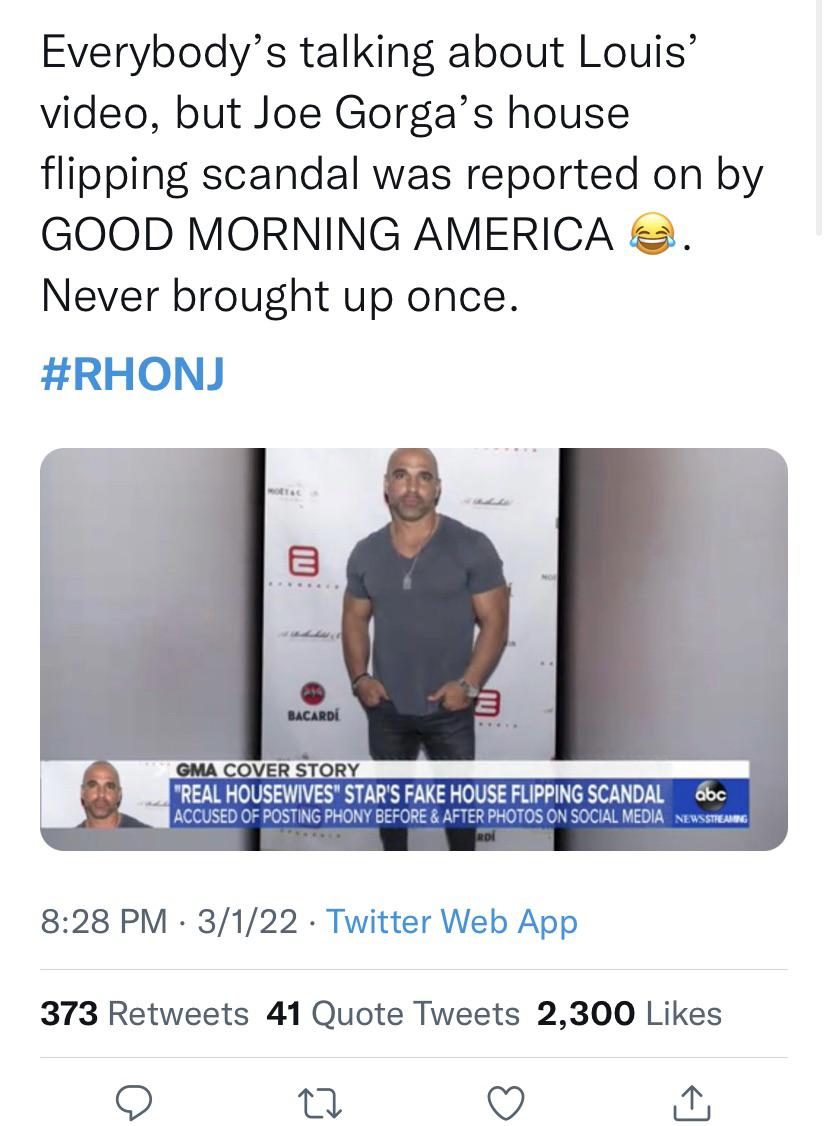Click the "GOOD MORNING AMERICA" tweet text
Screen dimensions: 828x1126
(327, 236)
